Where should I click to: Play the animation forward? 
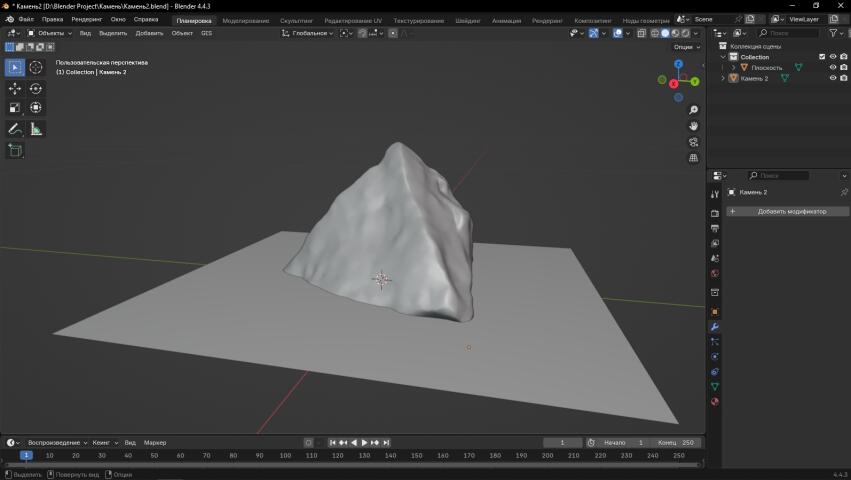click(364, 443)
